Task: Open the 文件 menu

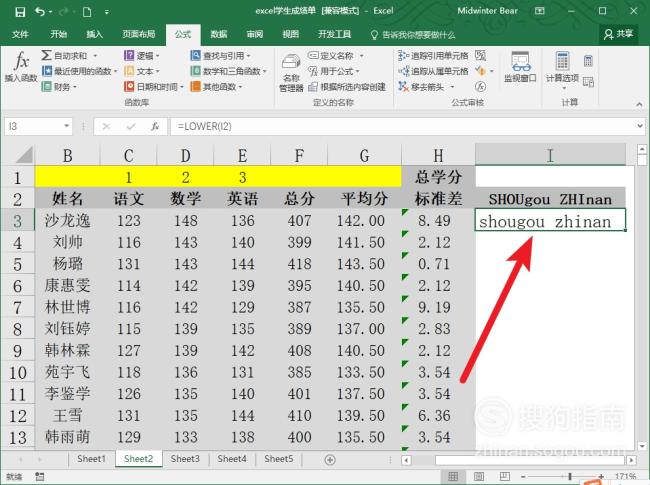Action: (20, 34)
